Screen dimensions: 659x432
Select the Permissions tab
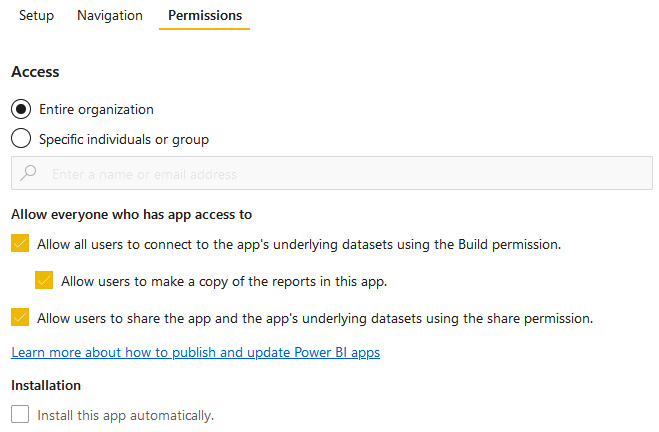(204, 16)
